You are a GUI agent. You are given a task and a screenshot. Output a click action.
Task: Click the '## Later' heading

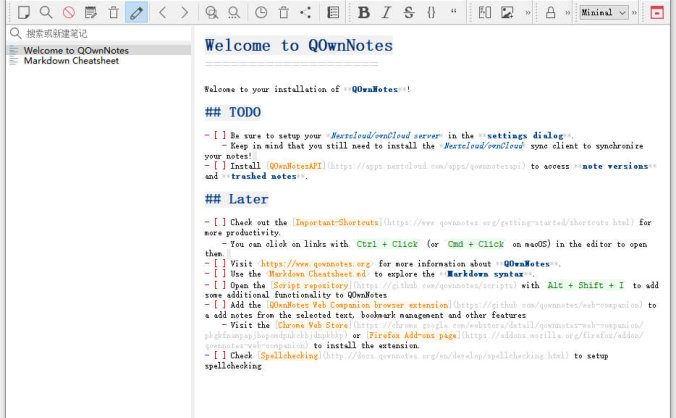237,200
